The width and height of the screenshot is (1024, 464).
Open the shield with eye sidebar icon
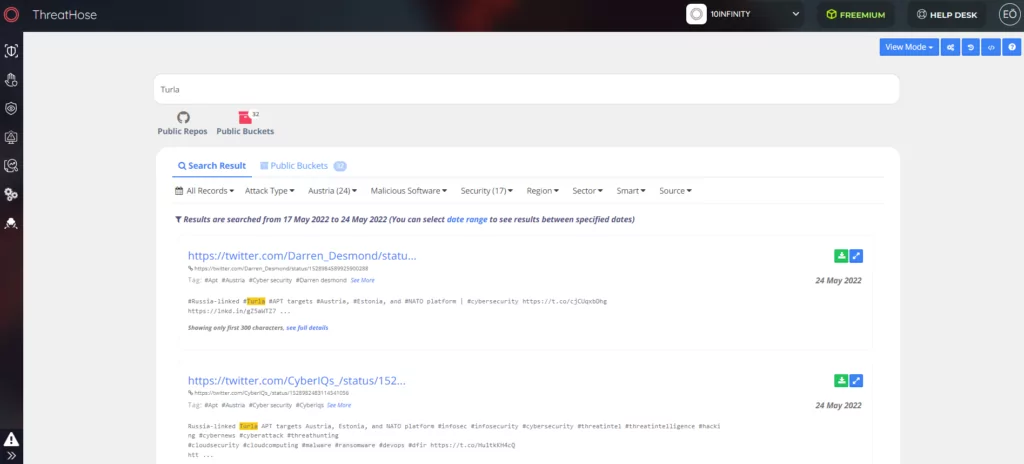click(11, 108)
